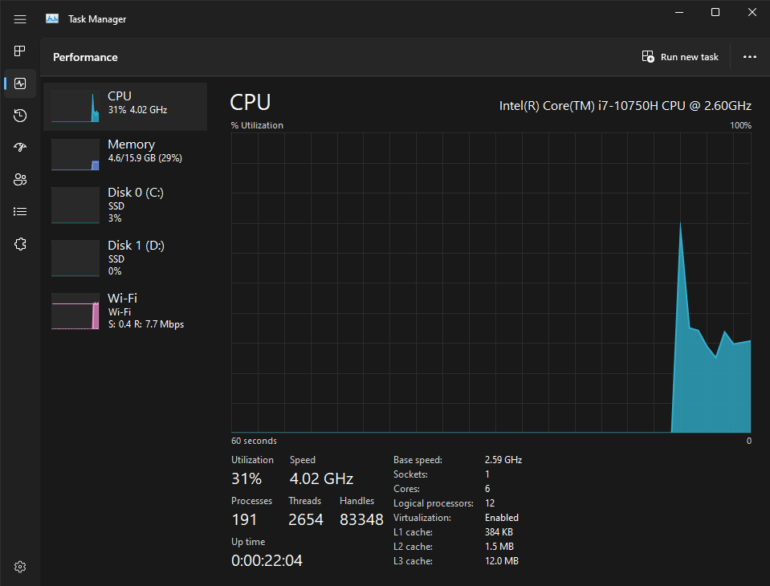The height and width of the screenshot is (586, 770).
Task: Open the Startup apps page icon
Action: pyautogui.click(x=20, y=147)
